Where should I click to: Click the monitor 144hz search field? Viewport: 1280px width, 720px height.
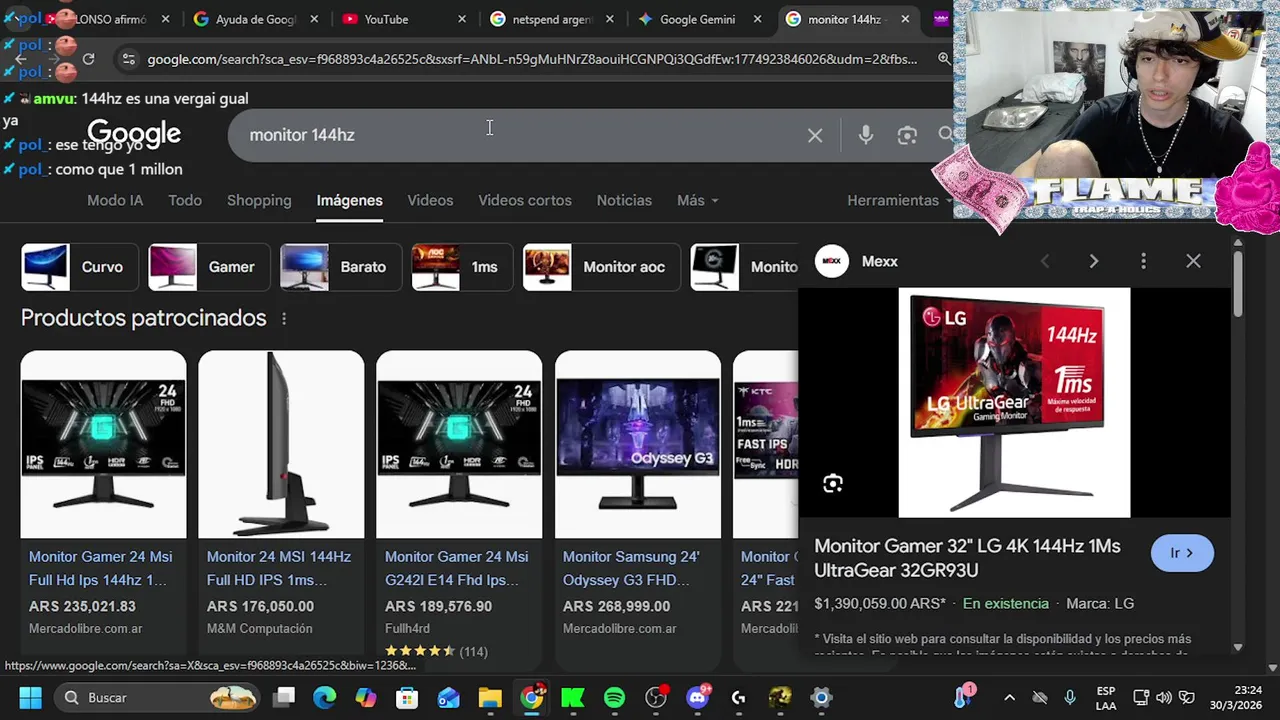(x=520, y=135)
